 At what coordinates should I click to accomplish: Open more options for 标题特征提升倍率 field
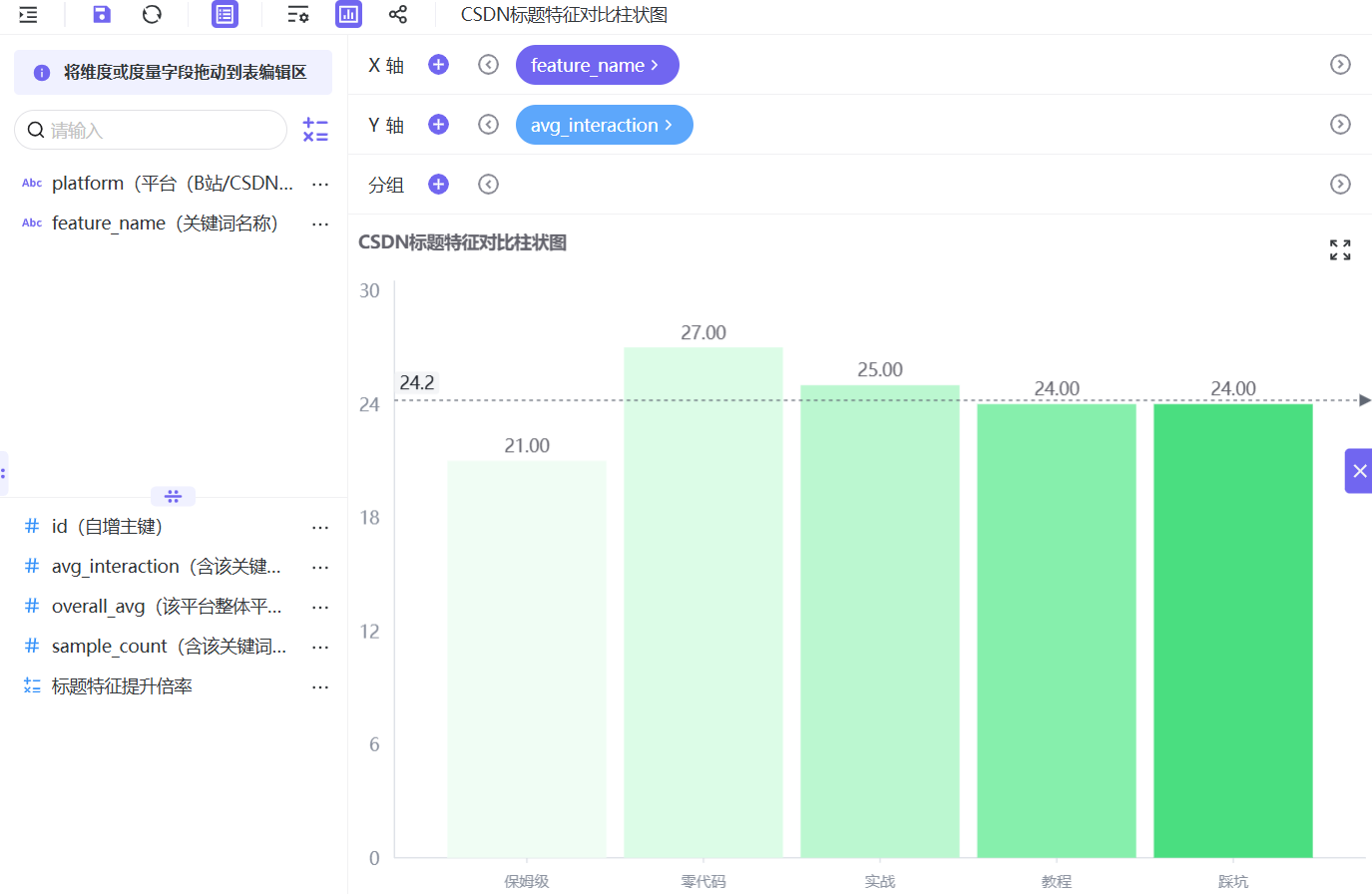pyautogui.click(x=320, y=686)
